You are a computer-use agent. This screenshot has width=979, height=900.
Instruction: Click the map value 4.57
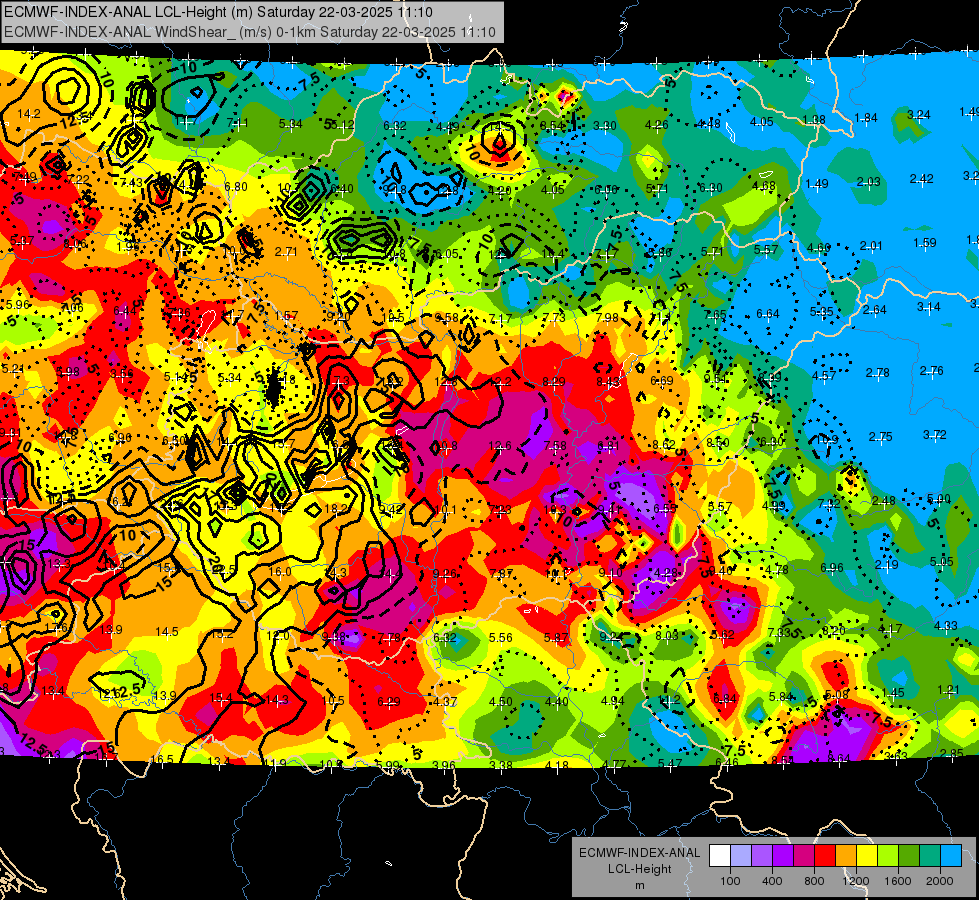824,375
